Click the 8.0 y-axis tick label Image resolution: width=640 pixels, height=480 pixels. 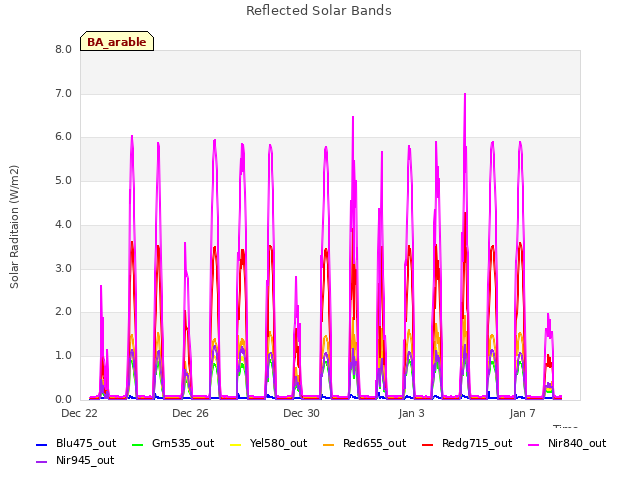click(x=63, y=50)
